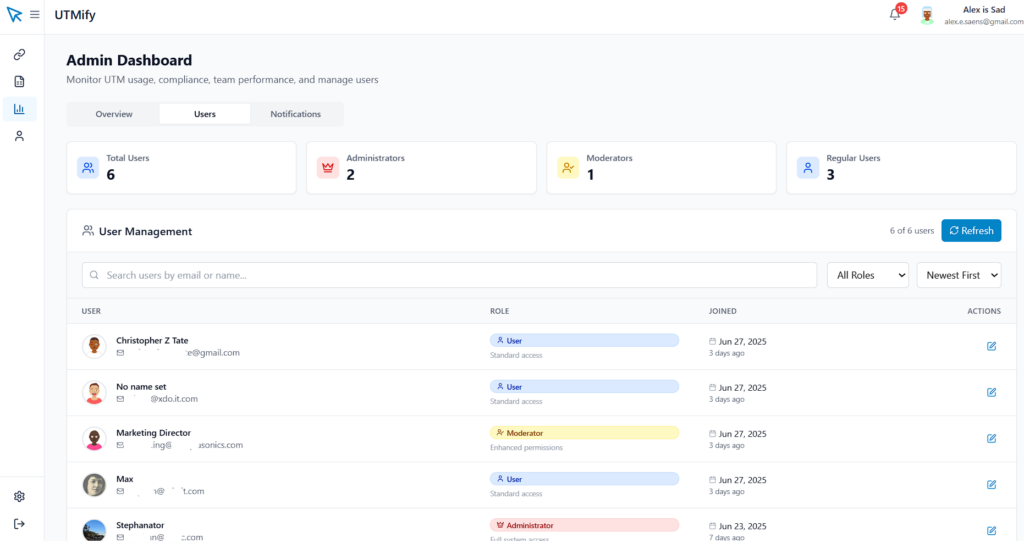1024x543 pixels.
Task: Click the logout icon in sidebar
Action: (20, 524)
